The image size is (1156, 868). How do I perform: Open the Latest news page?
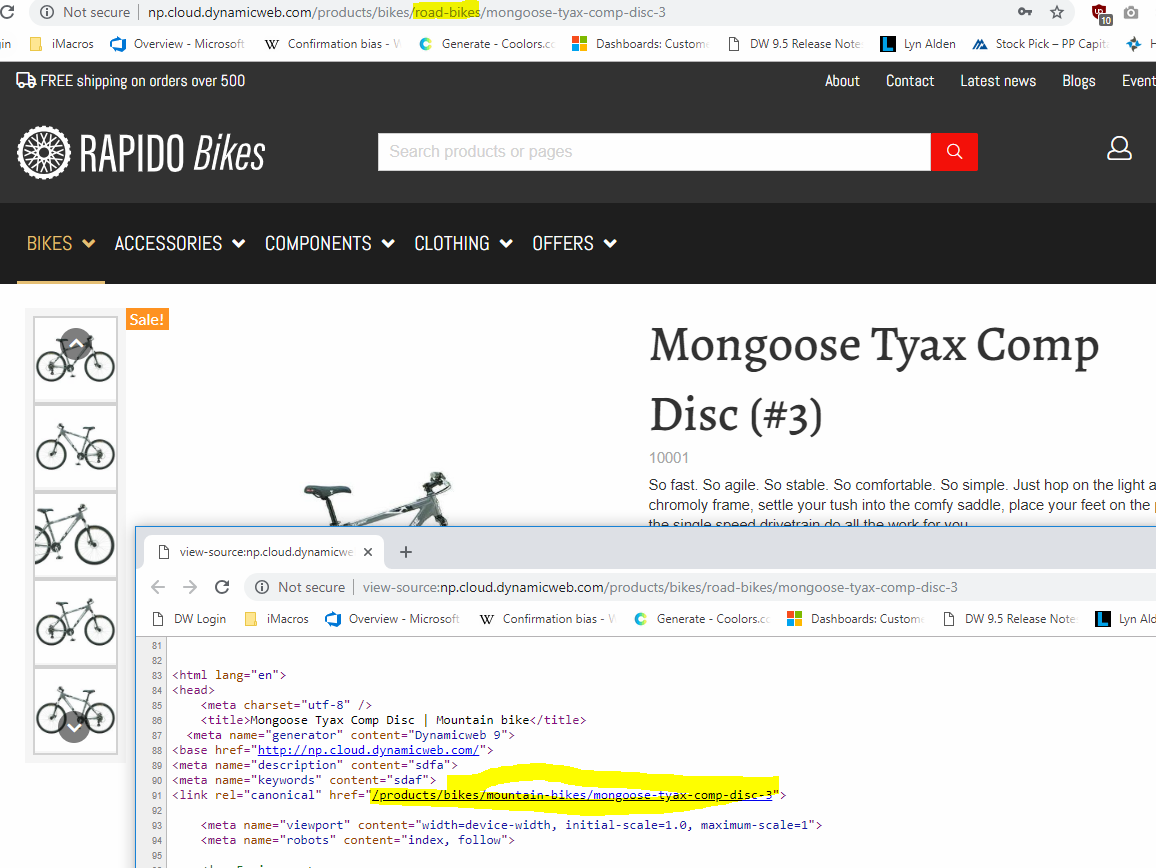pos(997,81)
